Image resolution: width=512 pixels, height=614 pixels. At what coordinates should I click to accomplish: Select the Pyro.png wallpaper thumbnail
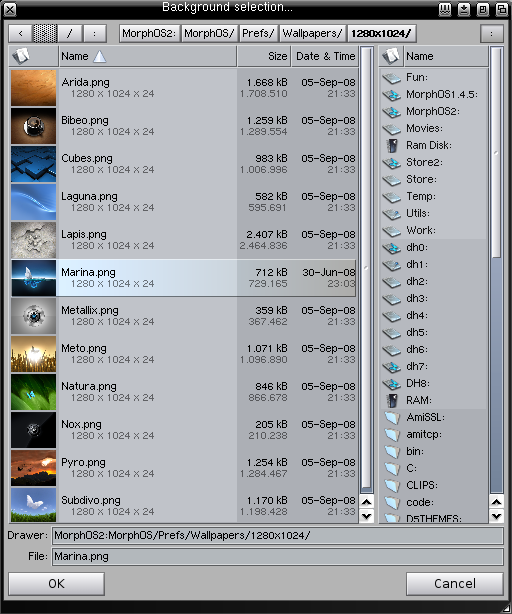(x=34, y=468)
